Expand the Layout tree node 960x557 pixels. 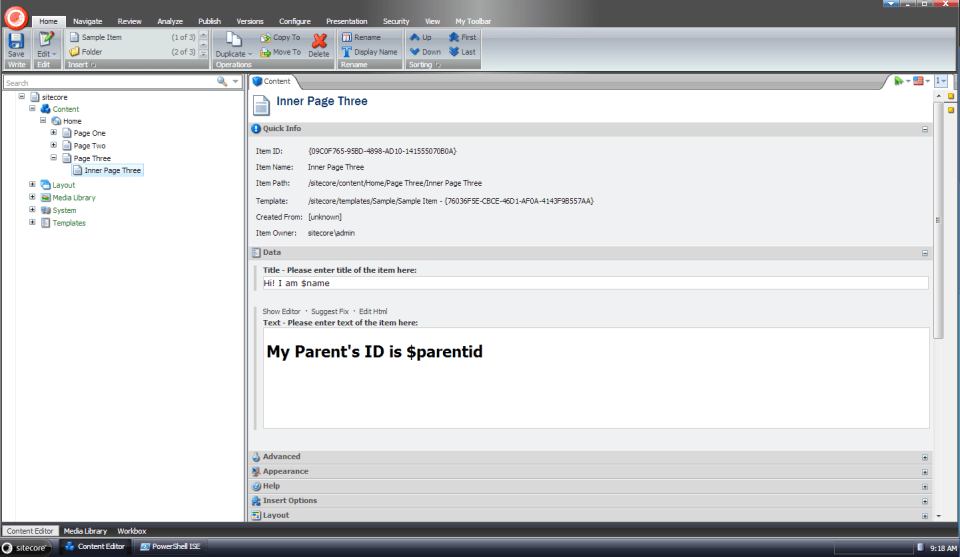(x=32, y=184)
